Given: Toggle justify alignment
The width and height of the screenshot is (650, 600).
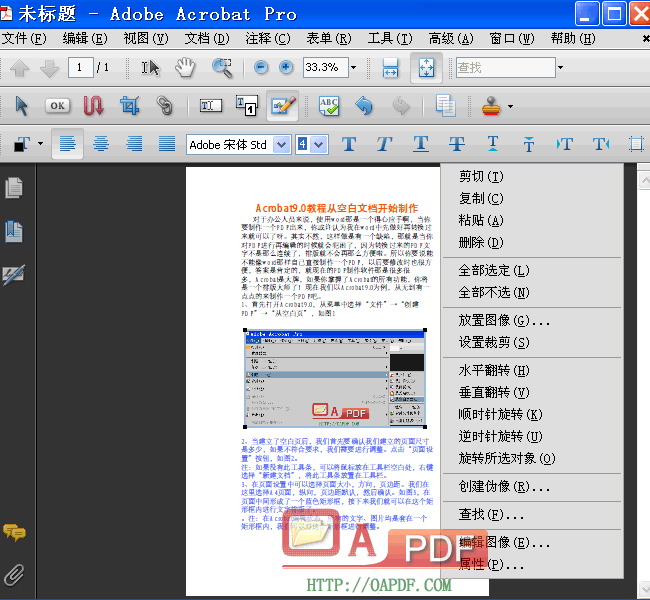Looking at the screenshot, I should click(167, 143).
